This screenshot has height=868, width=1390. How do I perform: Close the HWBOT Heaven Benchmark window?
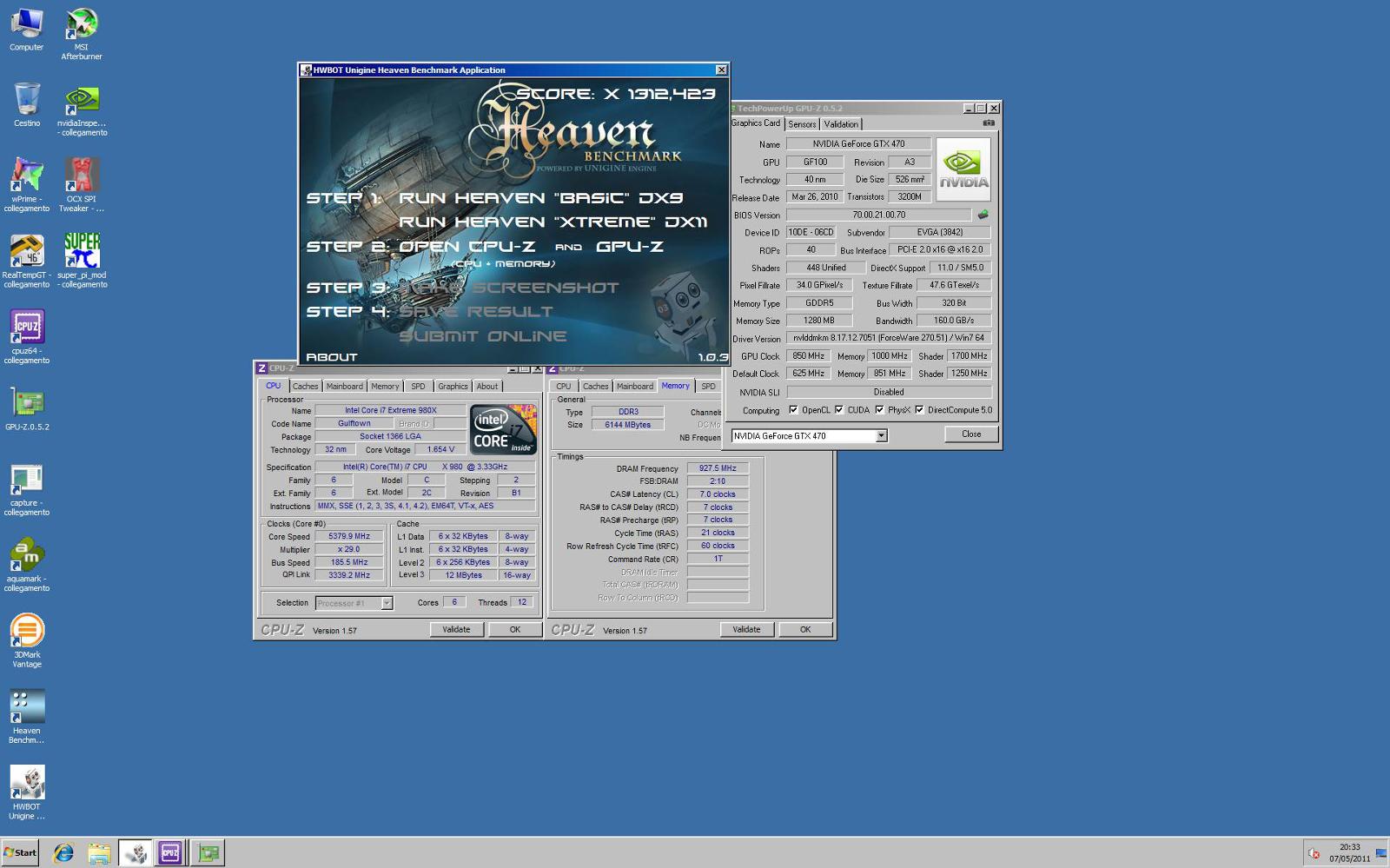(721, 70)
